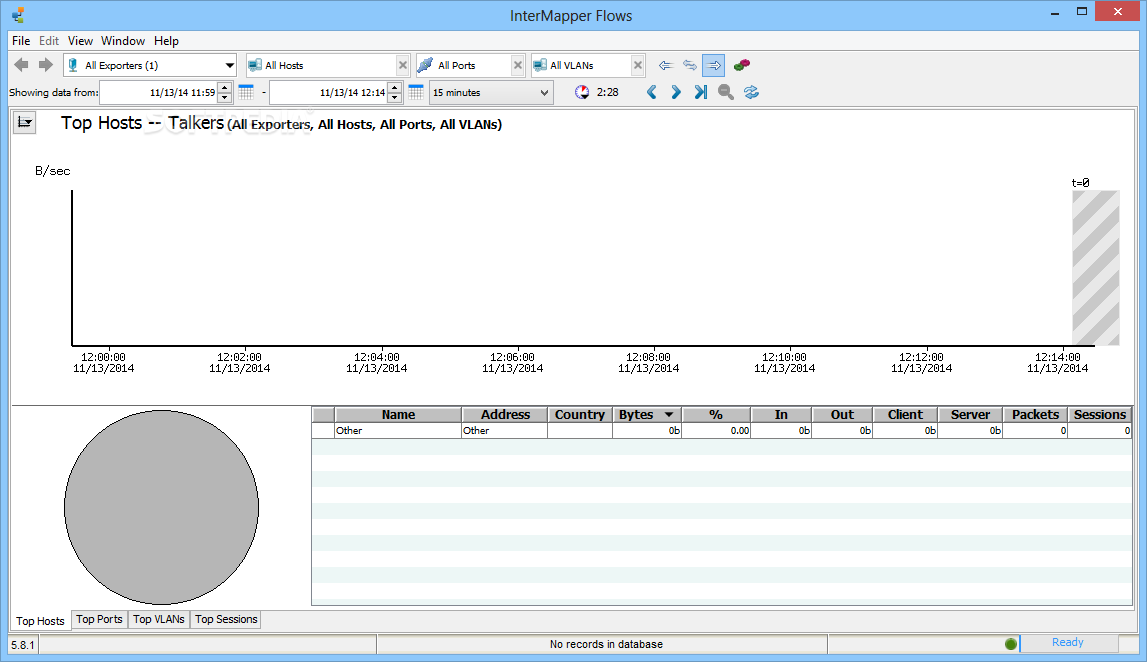
Task: Go forward with the gray right arrow
Action: tap(46, 65)
